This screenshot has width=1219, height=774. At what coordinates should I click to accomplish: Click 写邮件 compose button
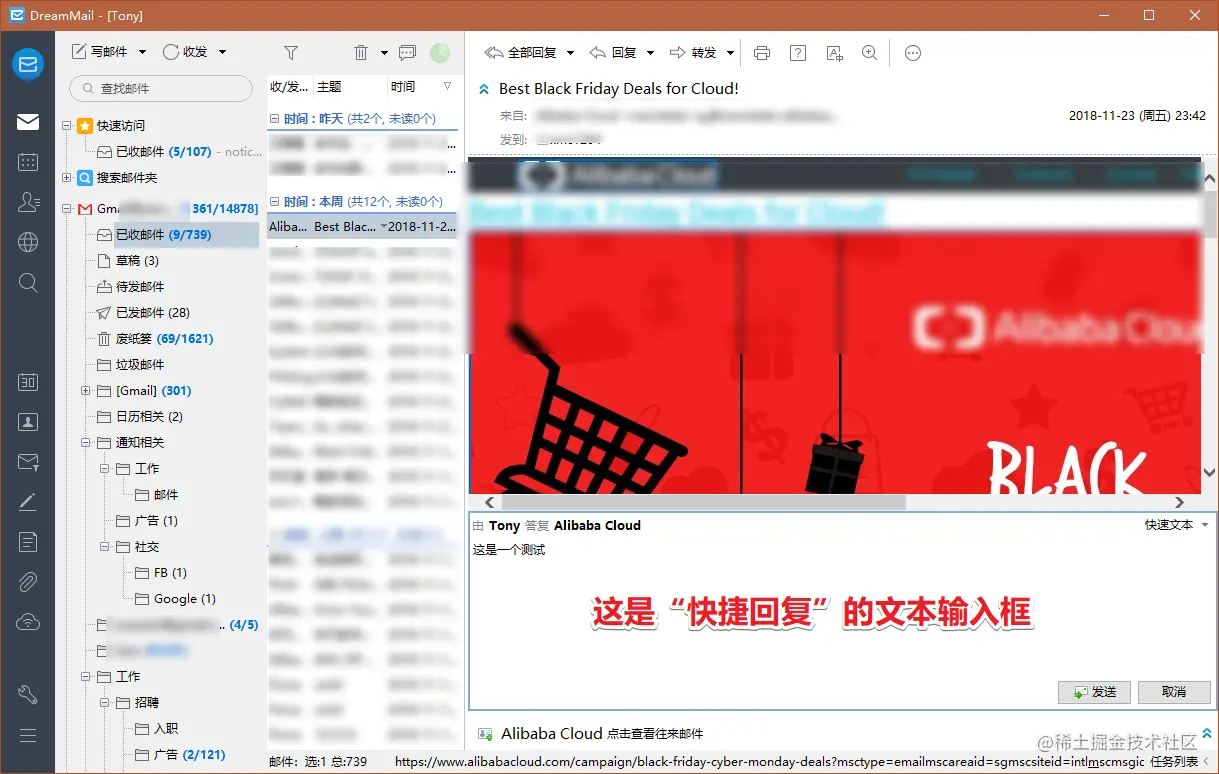(100, 52)
